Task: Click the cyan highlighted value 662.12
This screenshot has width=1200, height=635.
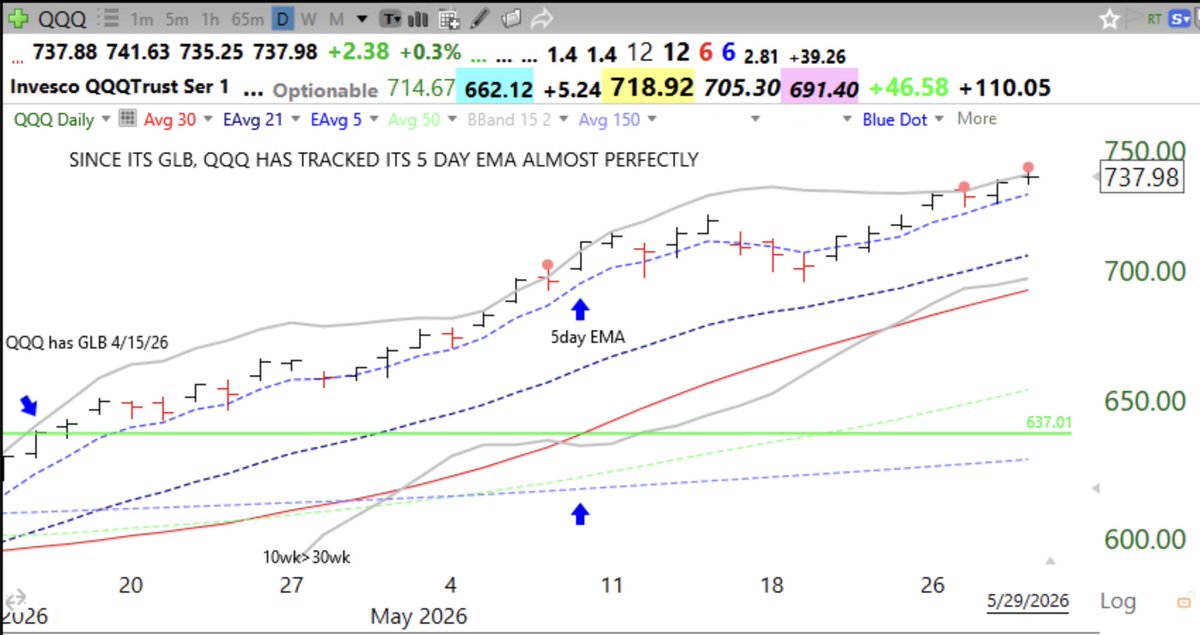Action: tap(497, 88)
